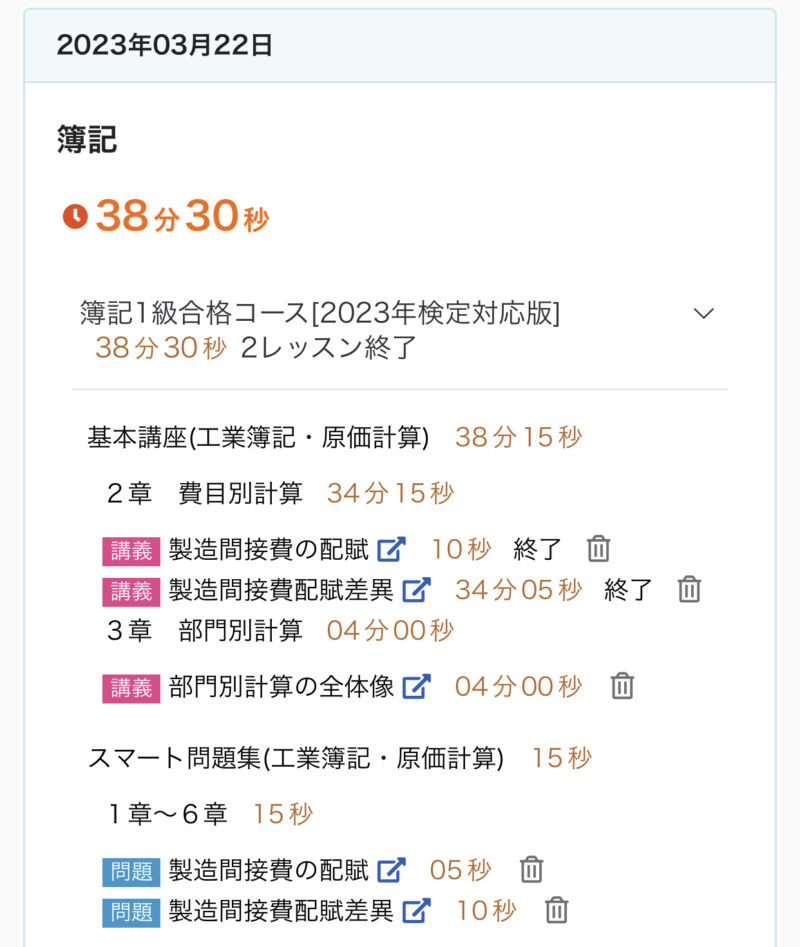Image resolution: width=800 pixels, height=947 pixels.
Task: Open external link for 部門別計算の全体像 lecture
Action: [416, 687]
